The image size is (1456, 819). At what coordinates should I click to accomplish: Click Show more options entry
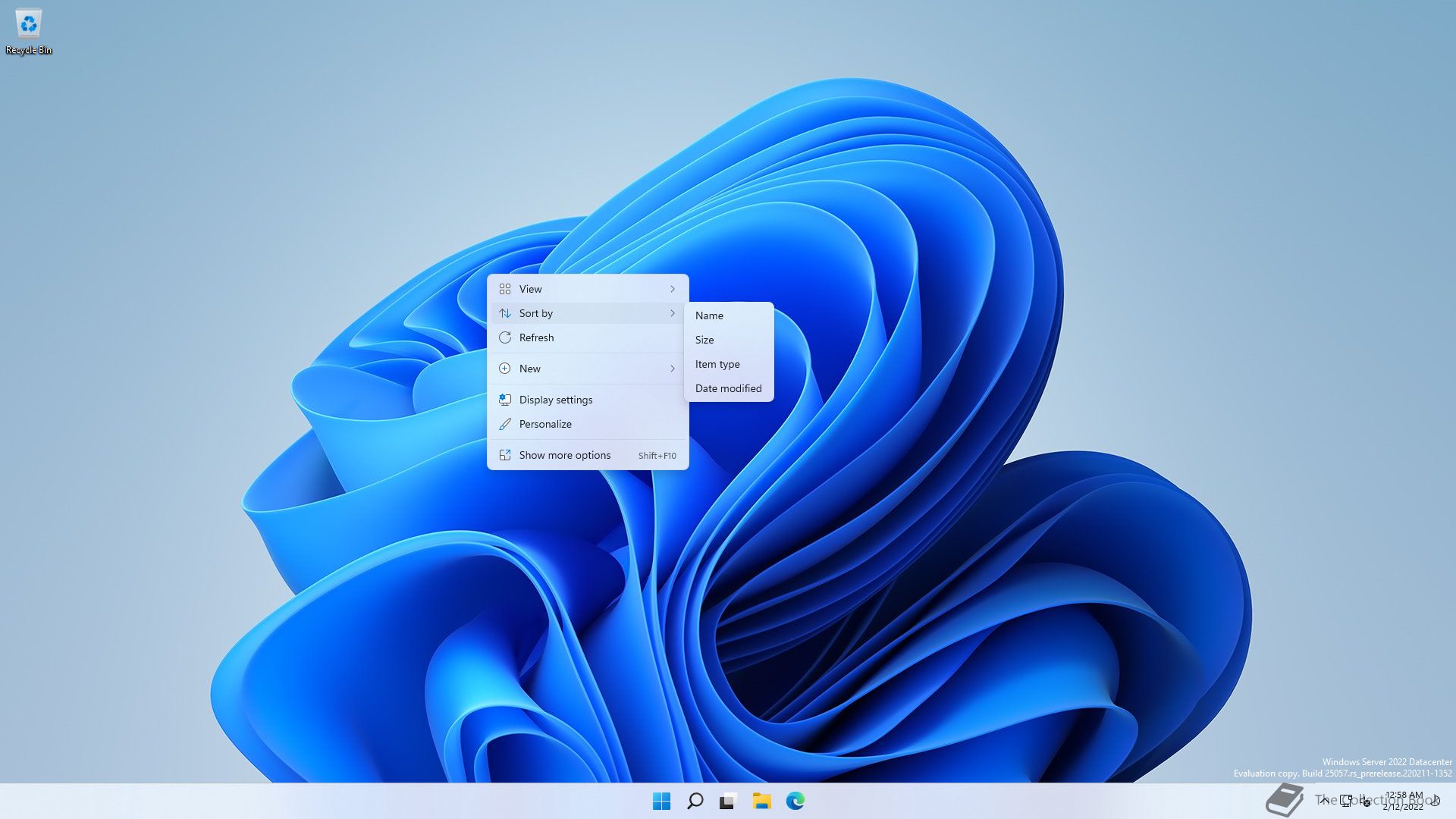click(588, 455)
